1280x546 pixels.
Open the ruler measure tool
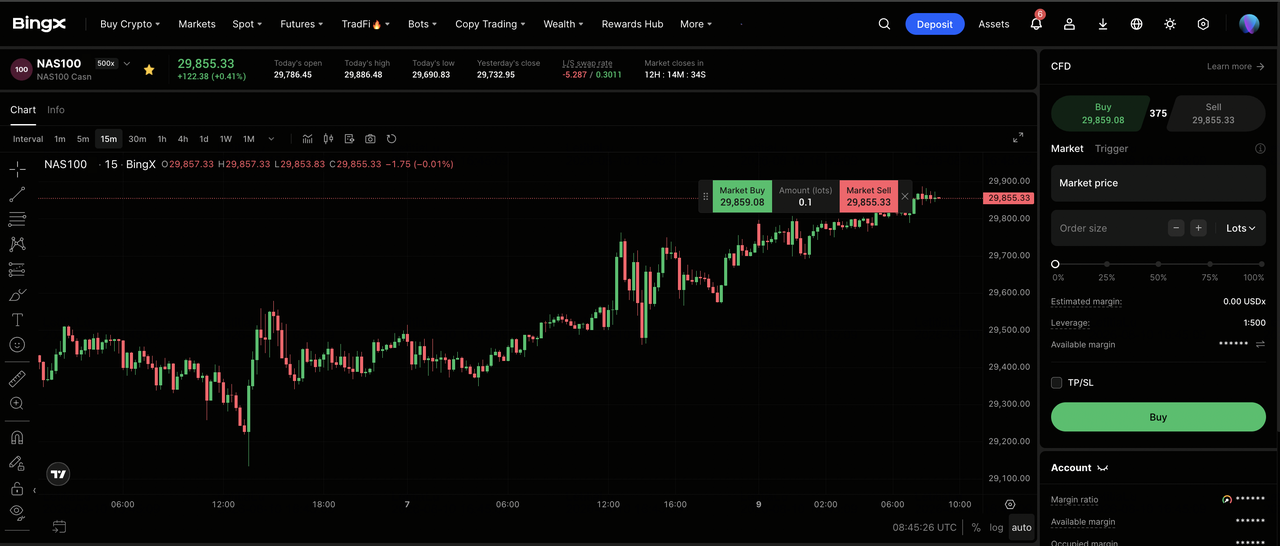coord(17,379)
